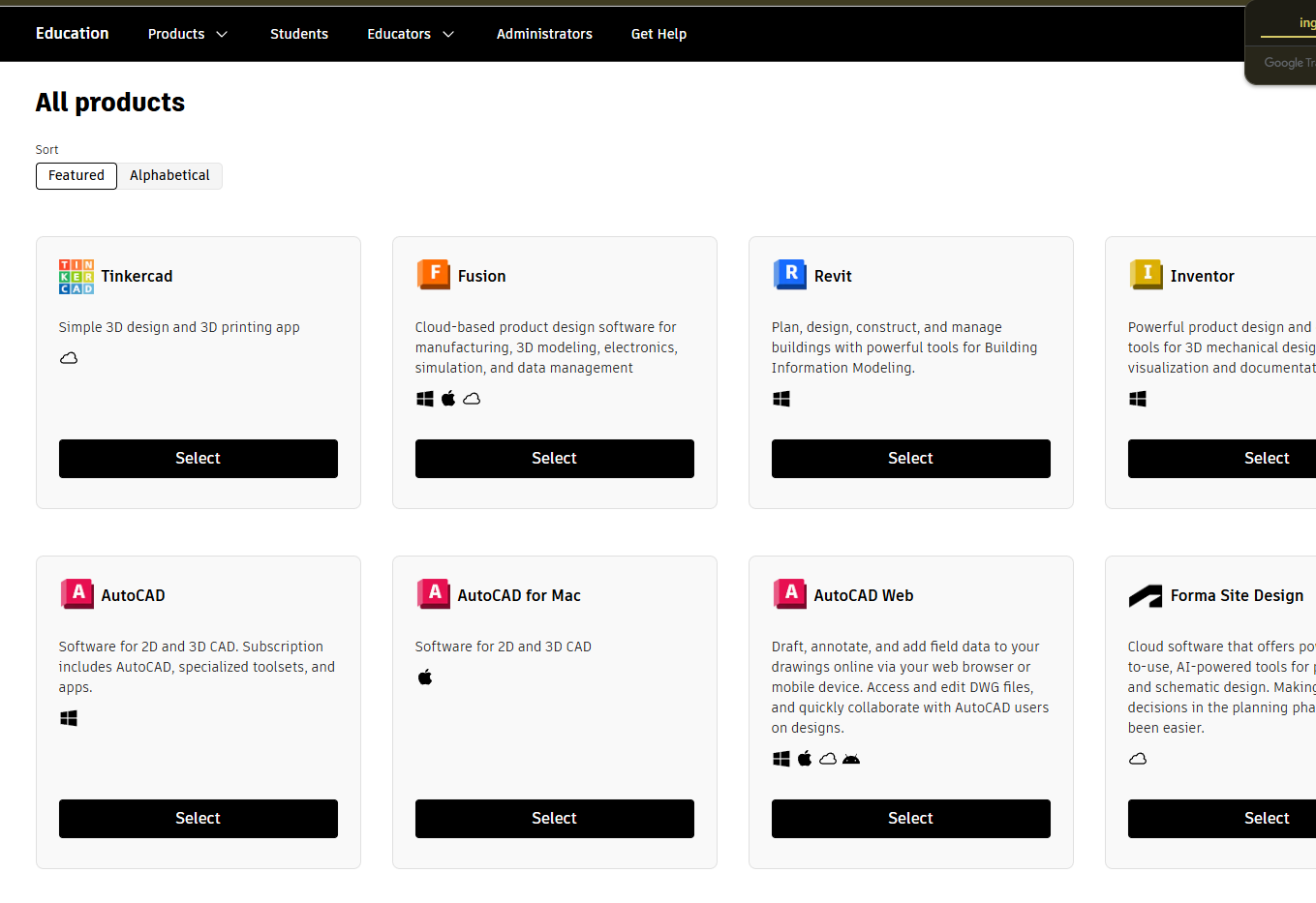The height and width of the screenshot is (903, 1316).
Task: Click the AutoCAD Web product title
Action: coord(864,596)
